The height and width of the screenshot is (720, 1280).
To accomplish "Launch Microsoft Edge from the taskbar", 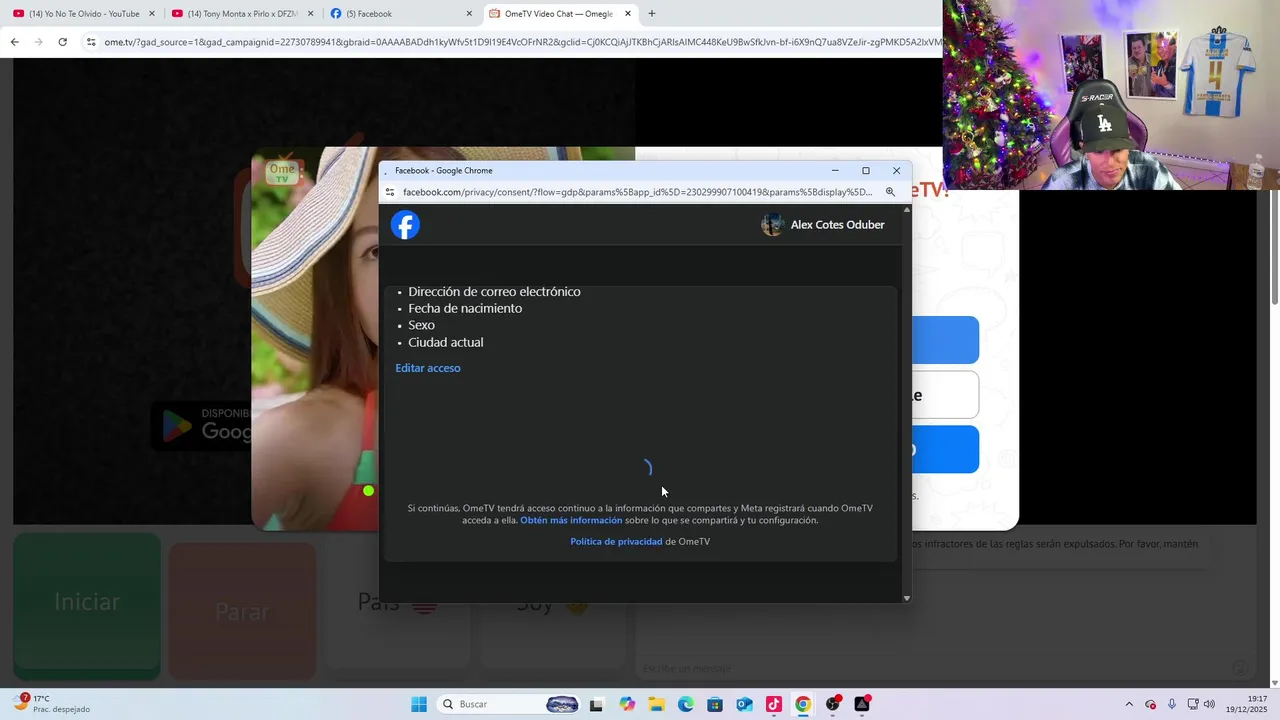I will (x=686, y=704).
